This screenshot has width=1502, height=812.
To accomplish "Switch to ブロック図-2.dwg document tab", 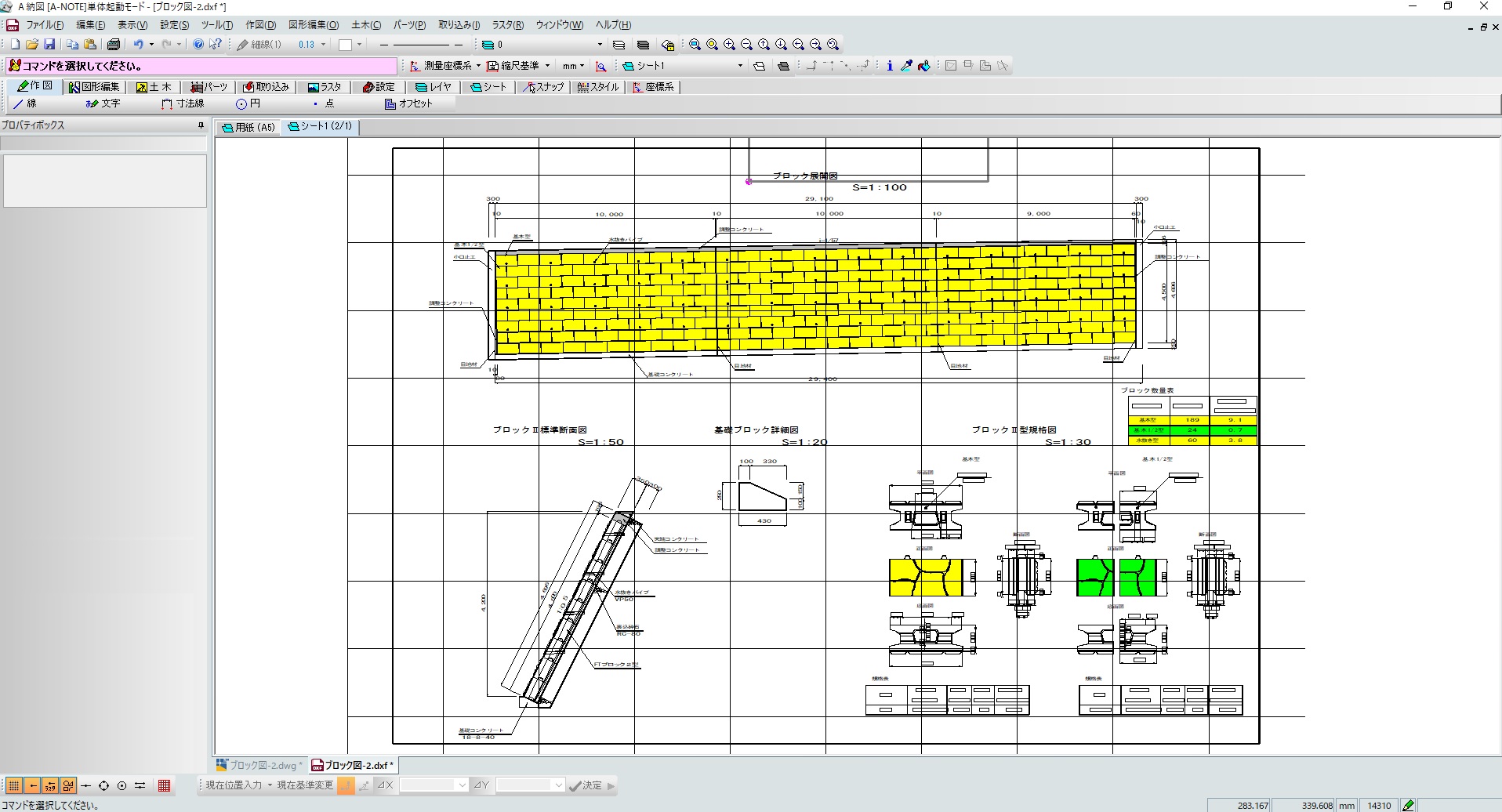I will (259, 765).
